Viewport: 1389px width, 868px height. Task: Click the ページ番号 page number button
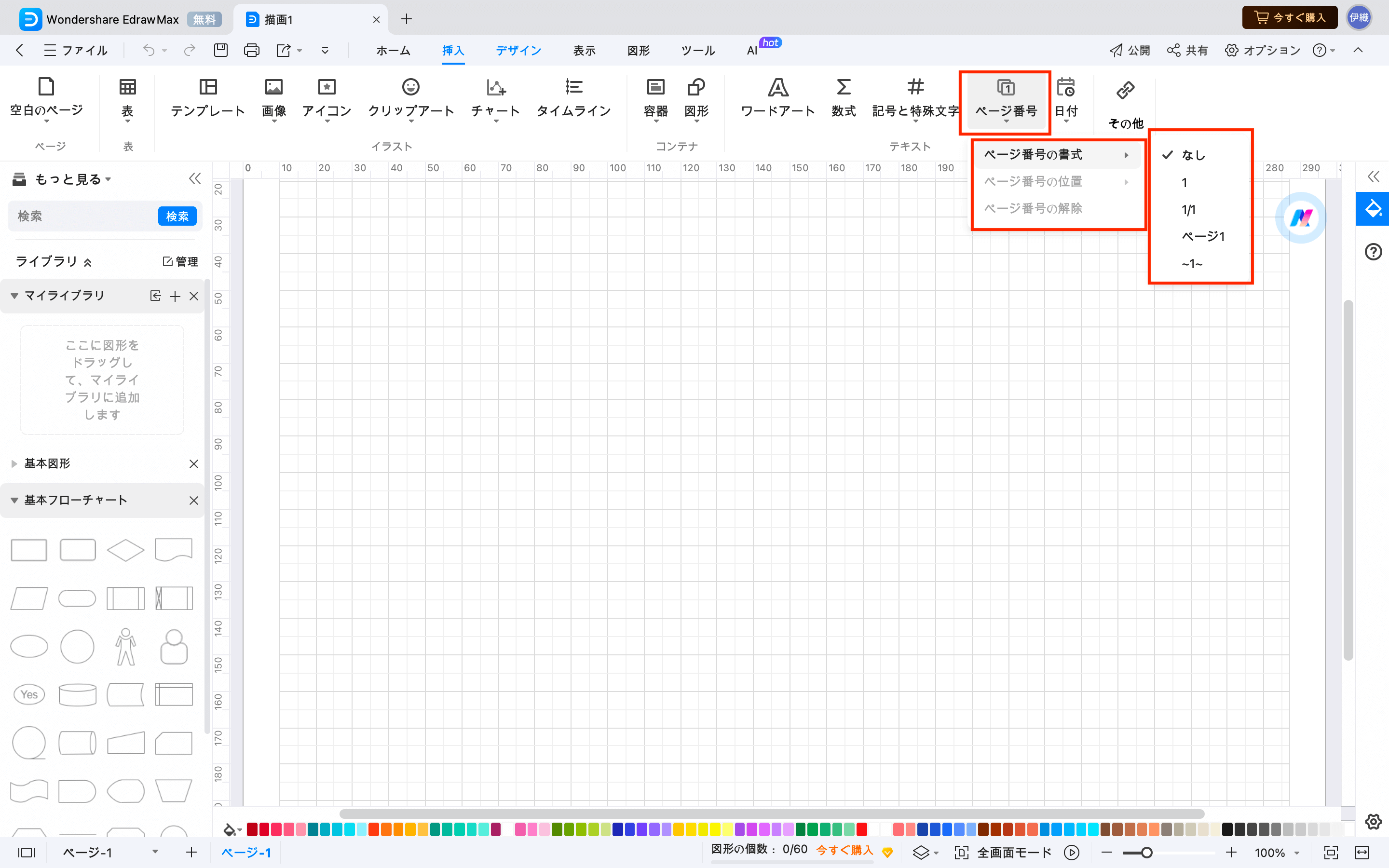pos(1006,101)
